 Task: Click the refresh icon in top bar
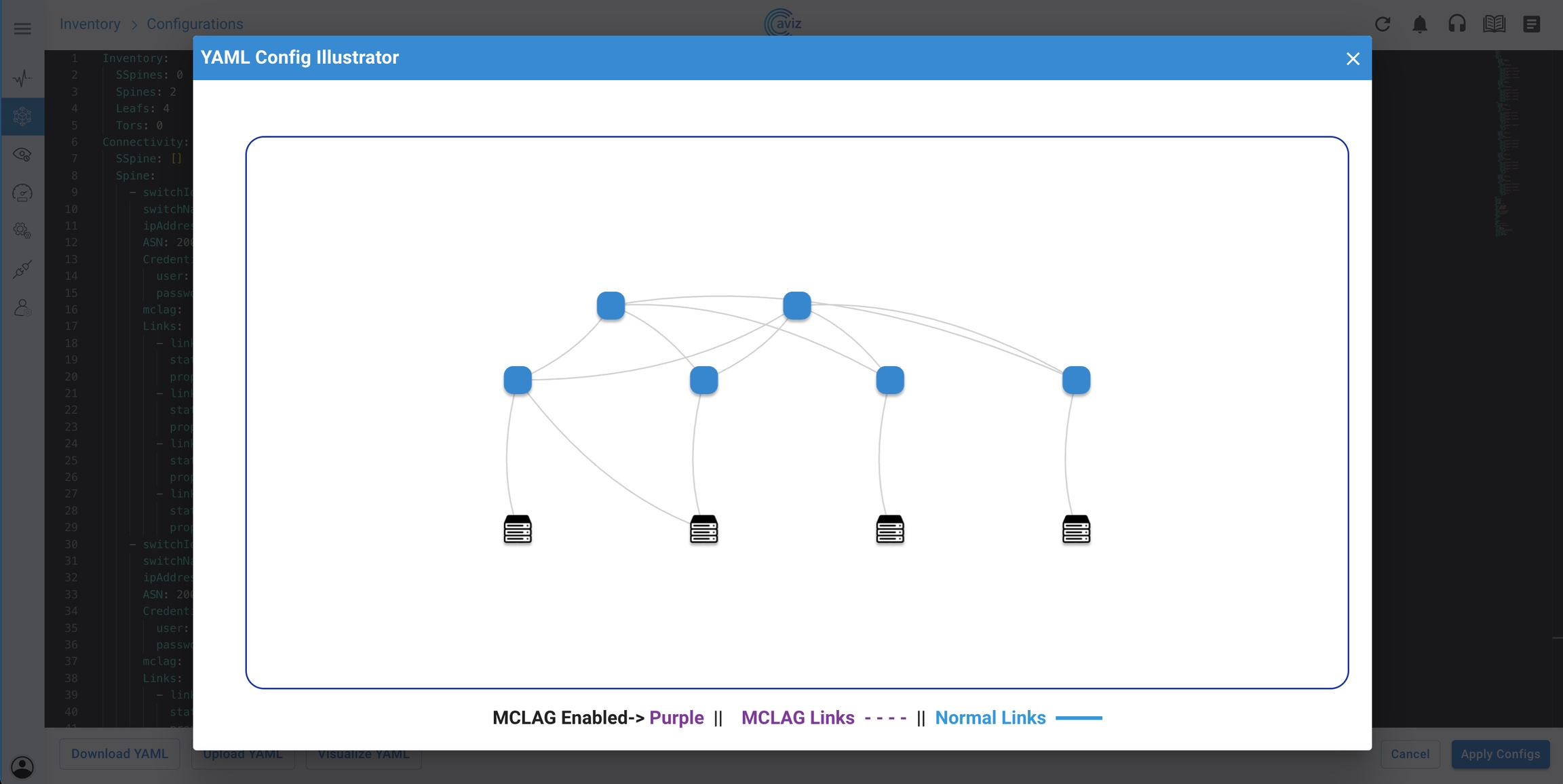[x=1383, y=24]
